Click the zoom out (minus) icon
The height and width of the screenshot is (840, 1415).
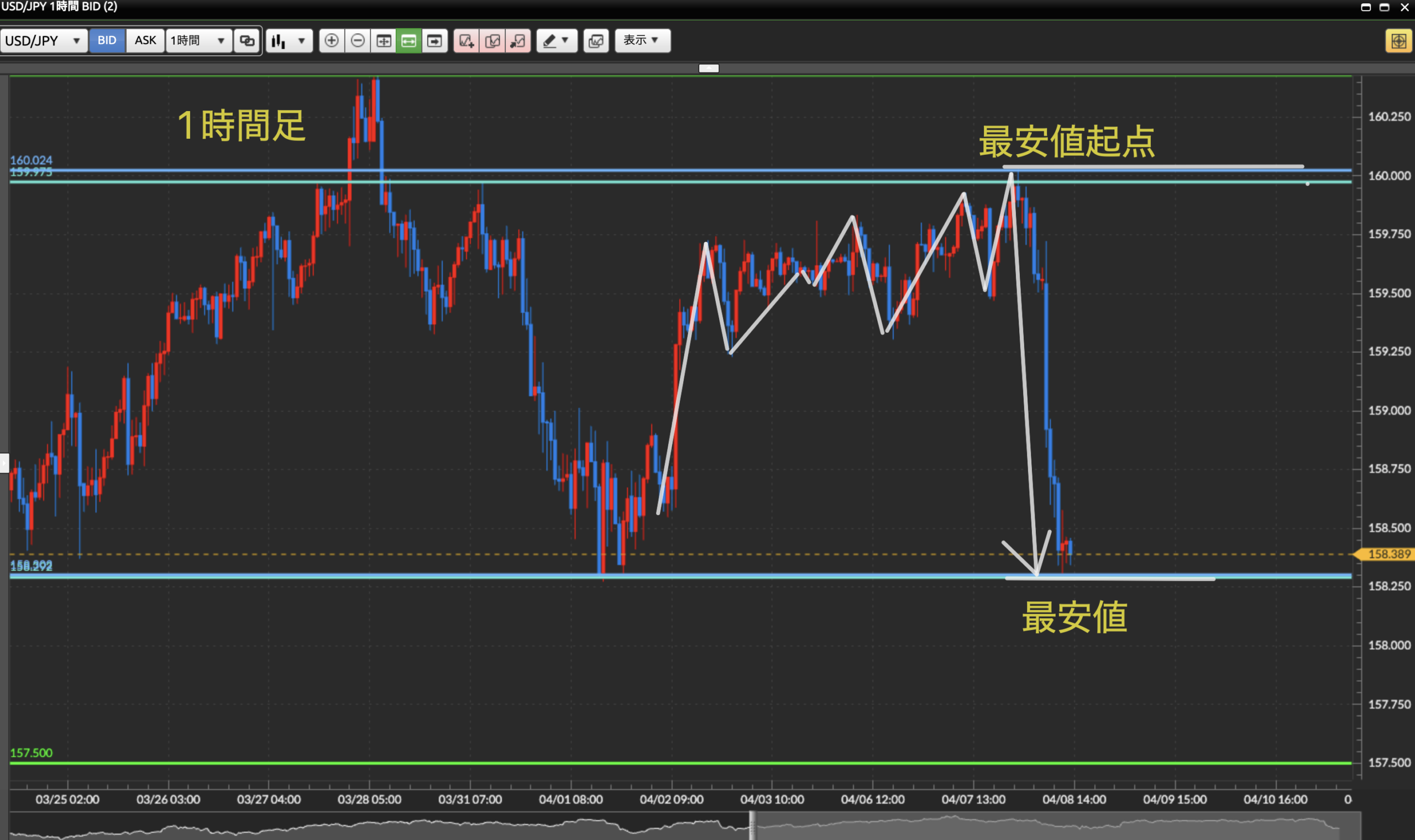pyautogui.click(x=357, y=41)
